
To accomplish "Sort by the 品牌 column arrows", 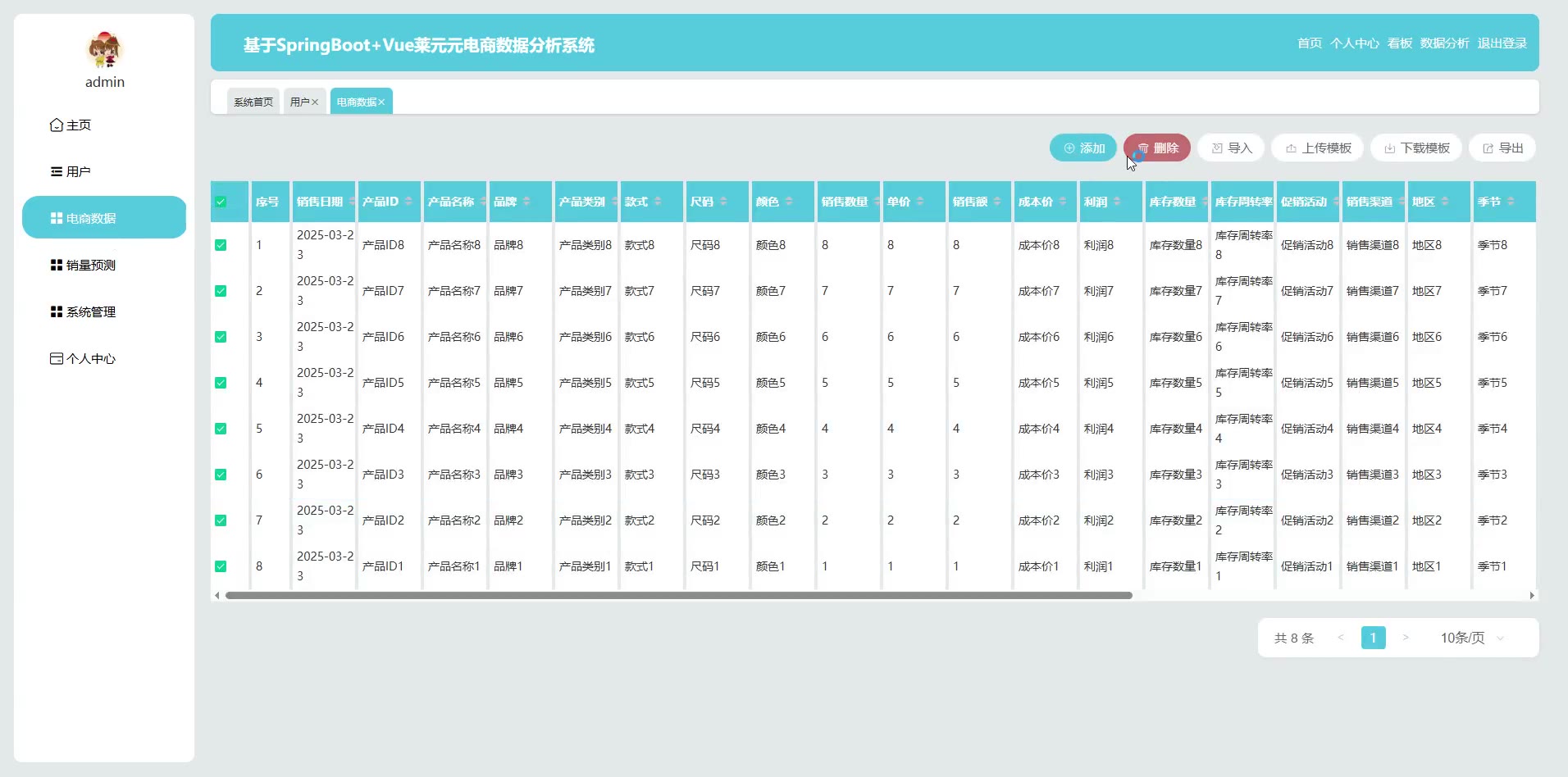I will (526, 202).
